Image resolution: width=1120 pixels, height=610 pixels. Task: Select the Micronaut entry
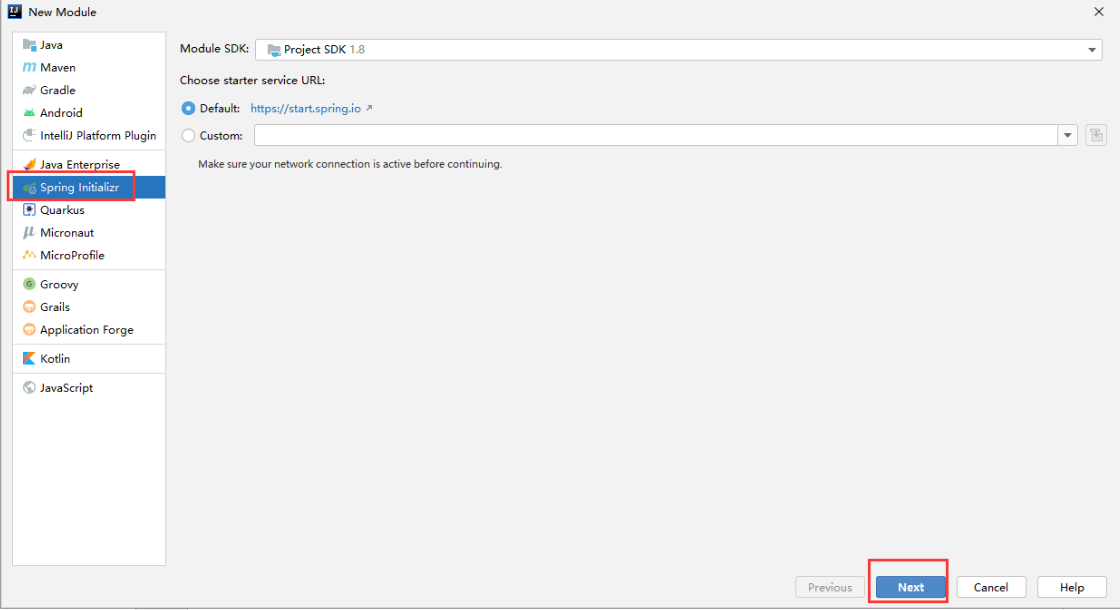coord(89,233)
